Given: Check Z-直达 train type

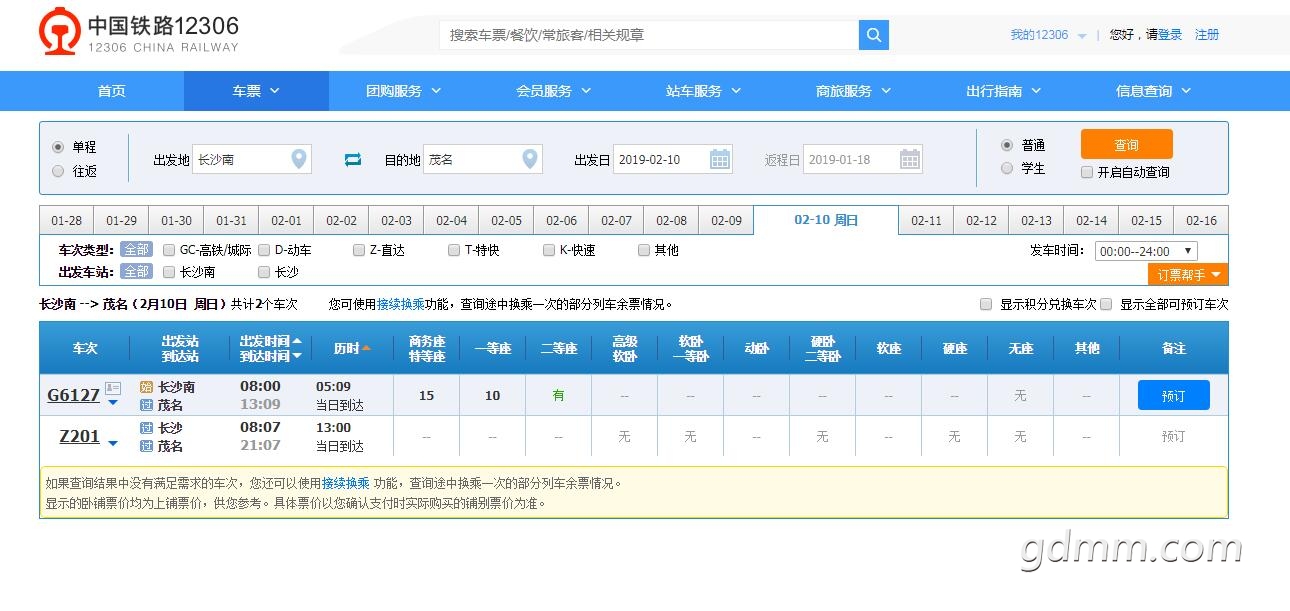Looking at the screenshot, I should pyautogui.click(x=359, y=250).
